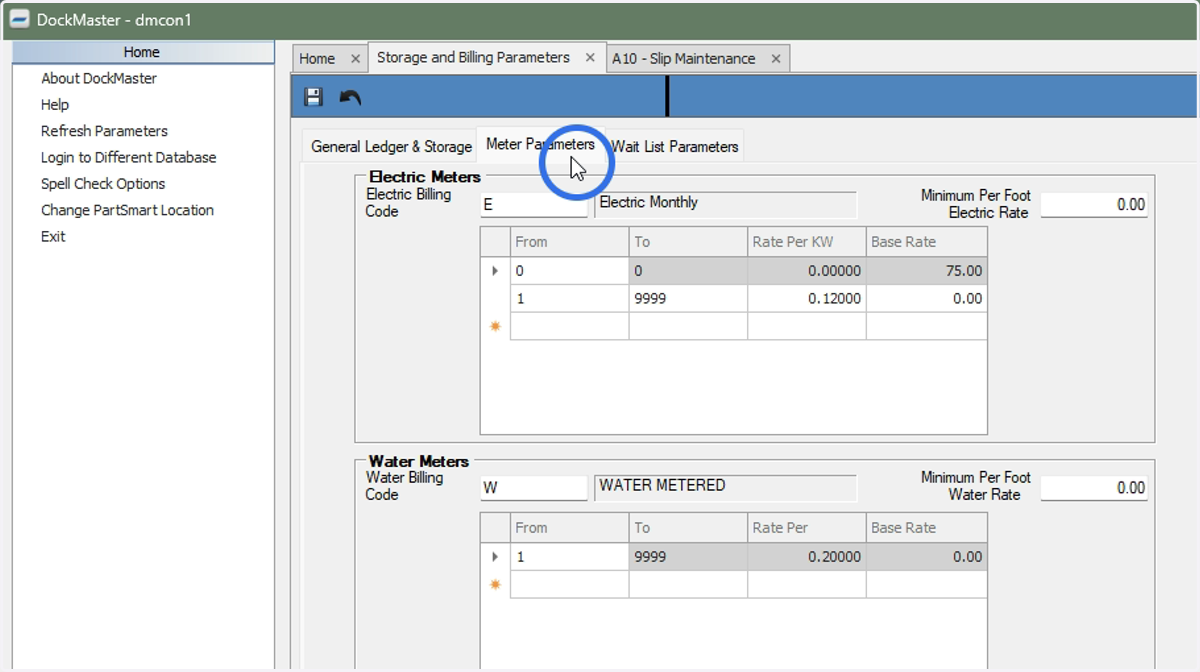
Task: Edit Minimum Per Foot Water Rate field
Action: [x=1094, y=488]
